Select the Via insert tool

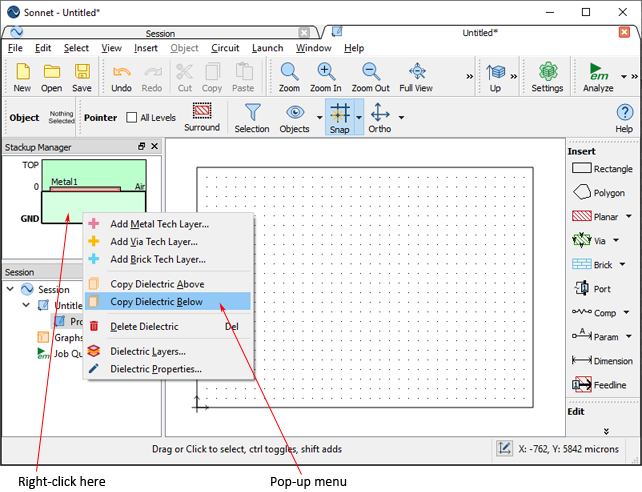[x=589, y=241]
